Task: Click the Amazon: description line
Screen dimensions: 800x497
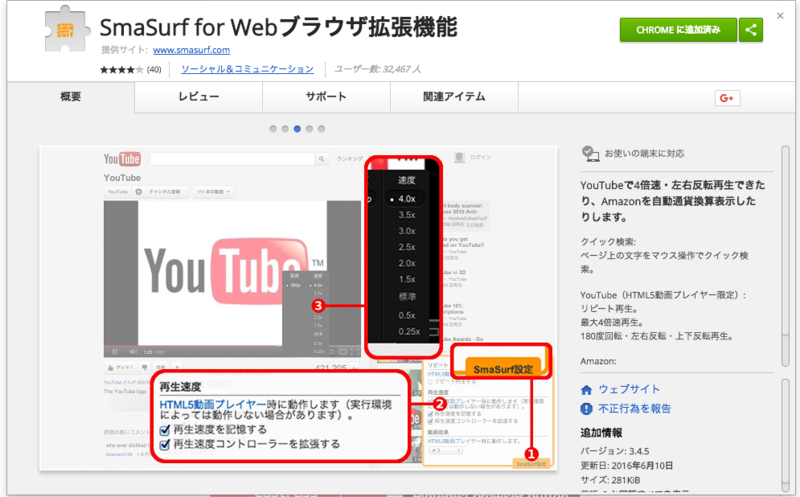Action: tap(598, 361)
